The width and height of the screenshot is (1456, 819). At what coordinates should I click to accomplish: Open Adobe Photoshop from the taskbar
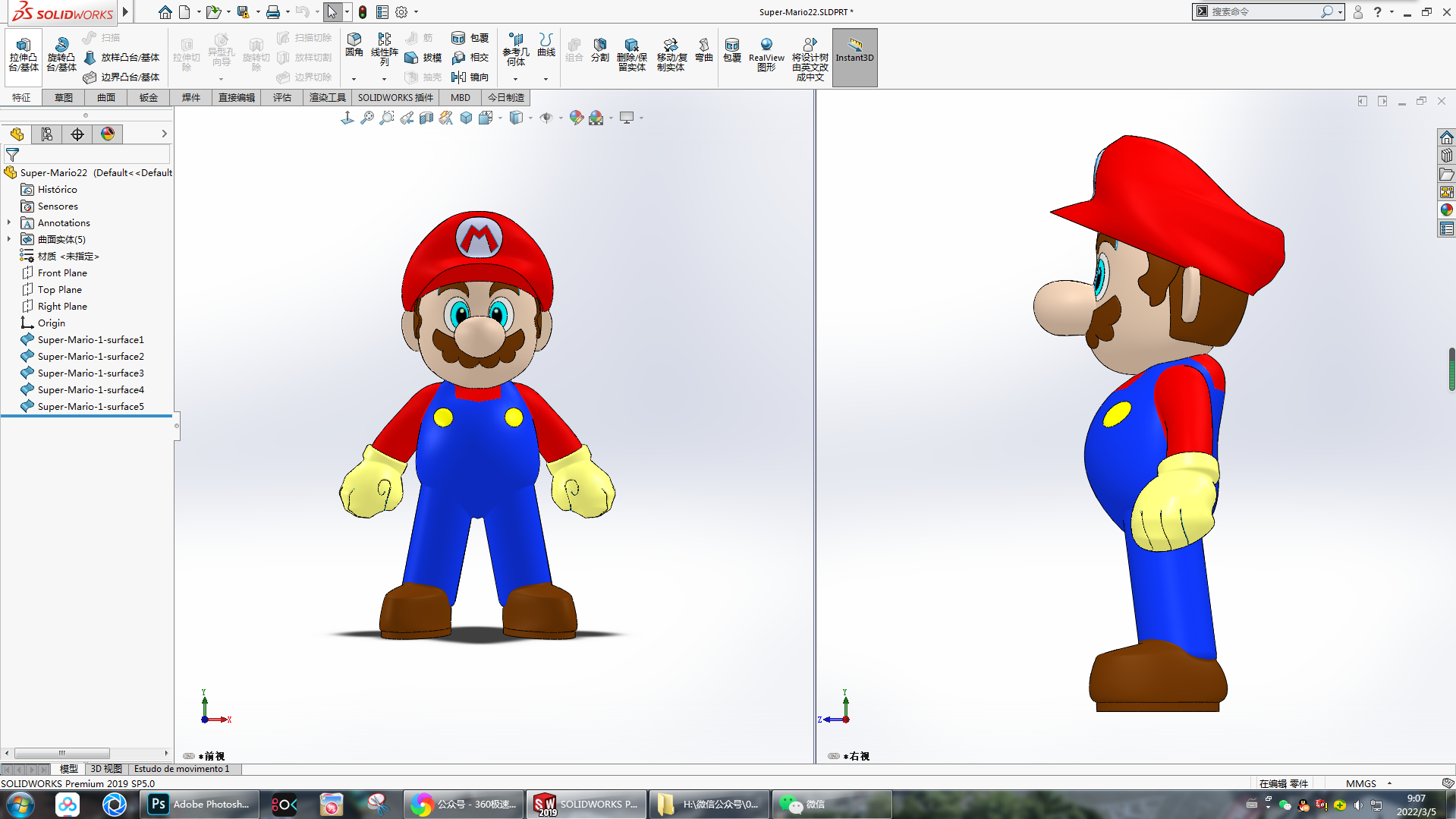pyautogui.click(x=200, y=805)
